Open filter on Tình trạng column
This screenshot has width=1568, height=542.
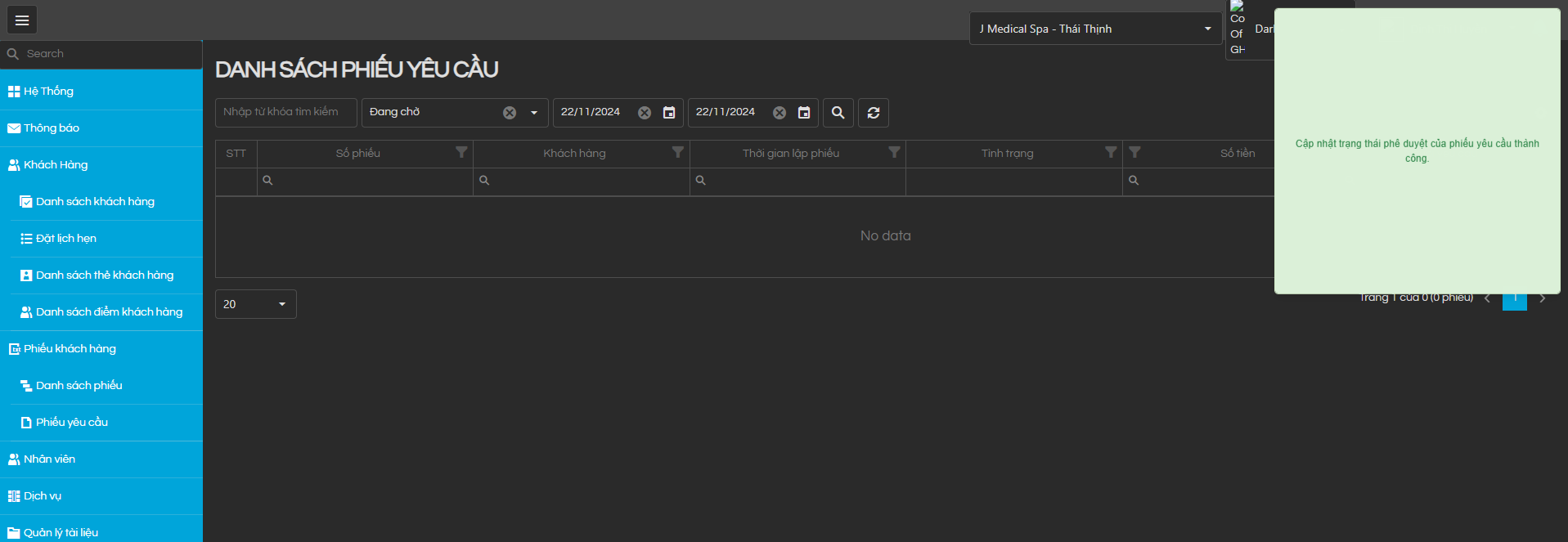pos(1110,153)
